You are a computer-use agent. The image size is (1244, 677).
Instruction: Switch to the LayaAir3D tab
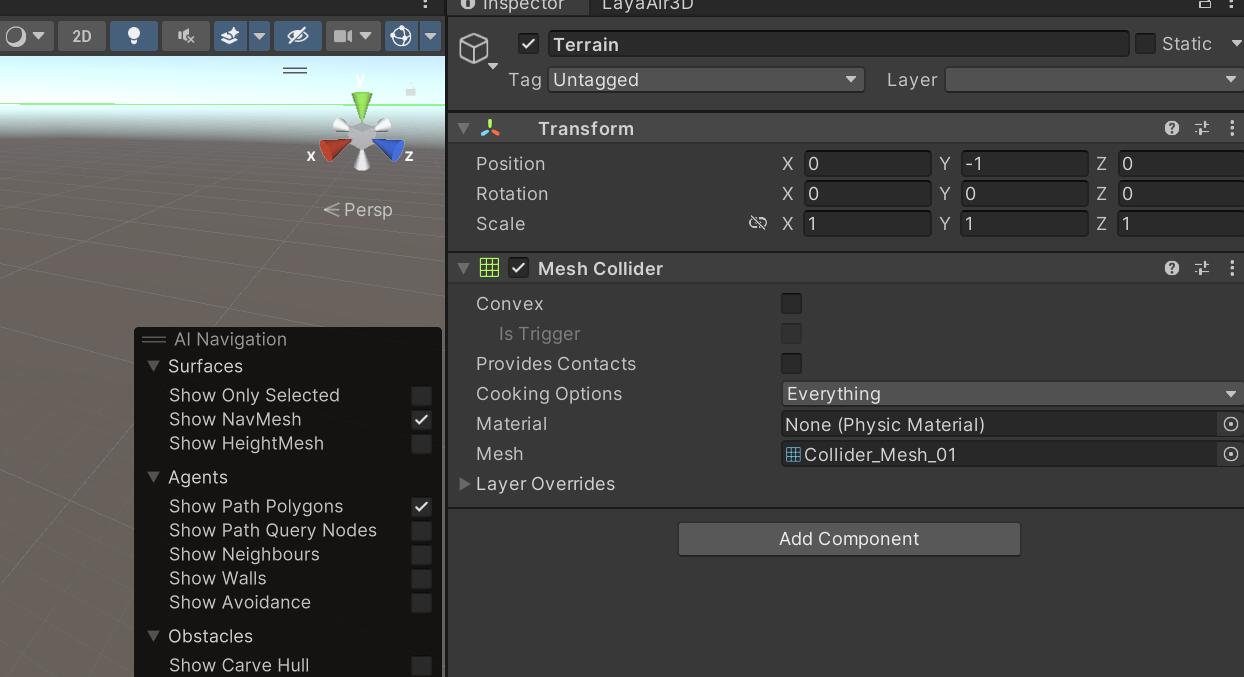click(x=647, y=5)
